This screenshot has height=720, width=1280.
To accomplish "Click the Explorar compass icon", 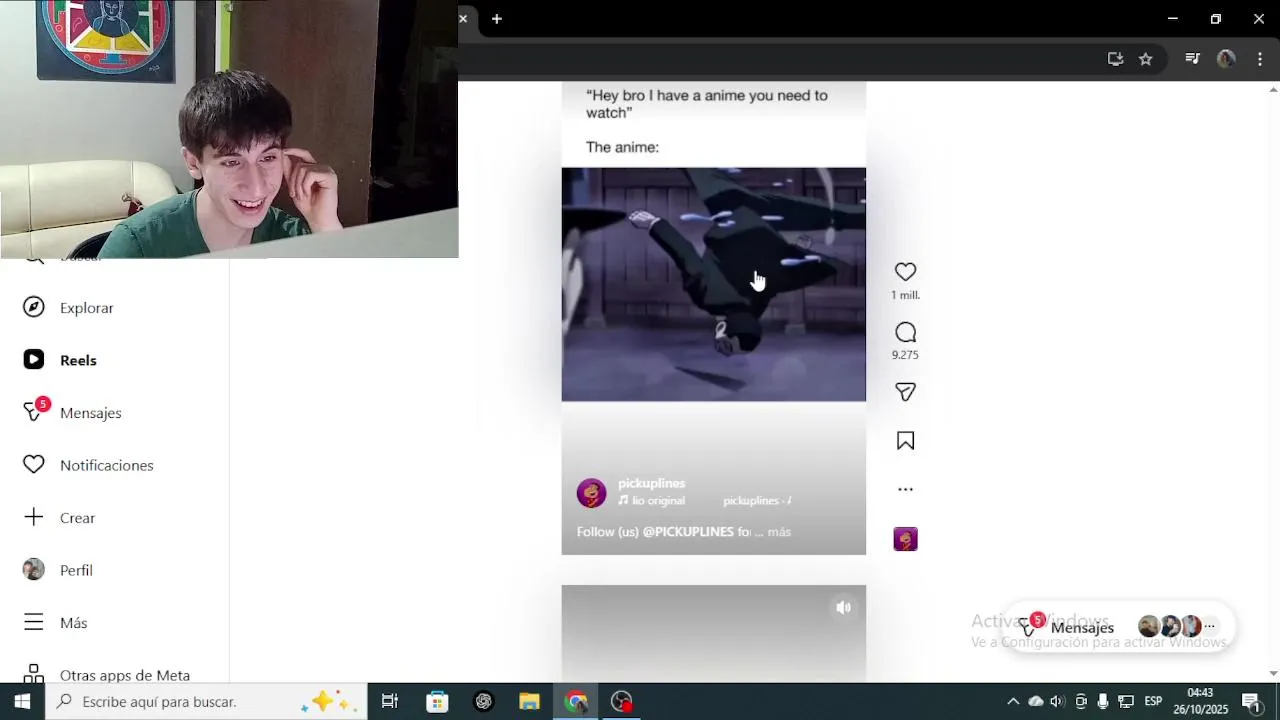I will click(34, 307).
